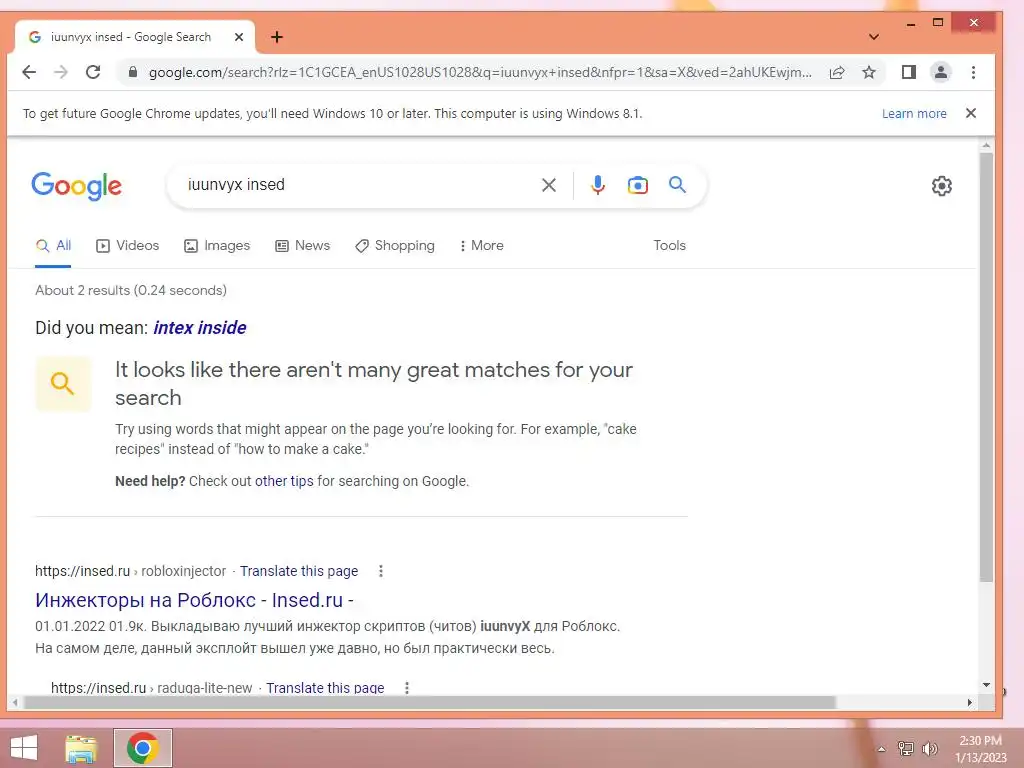Click the horizontal scrollbar left arrow
Screen dimensions: 1024x768
pyautogui.click(x=14, y=703)
